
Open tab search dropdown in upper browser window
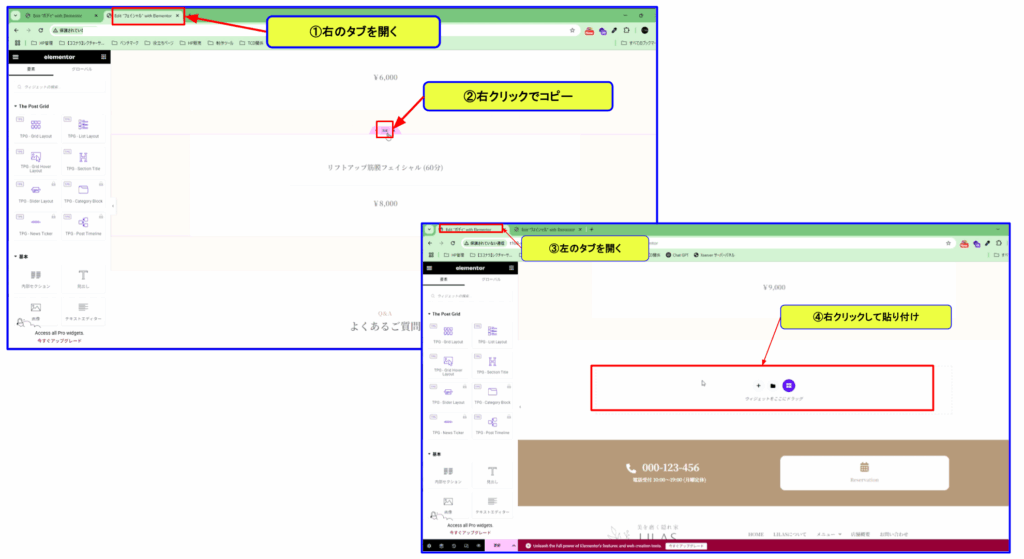coord(15,16)
